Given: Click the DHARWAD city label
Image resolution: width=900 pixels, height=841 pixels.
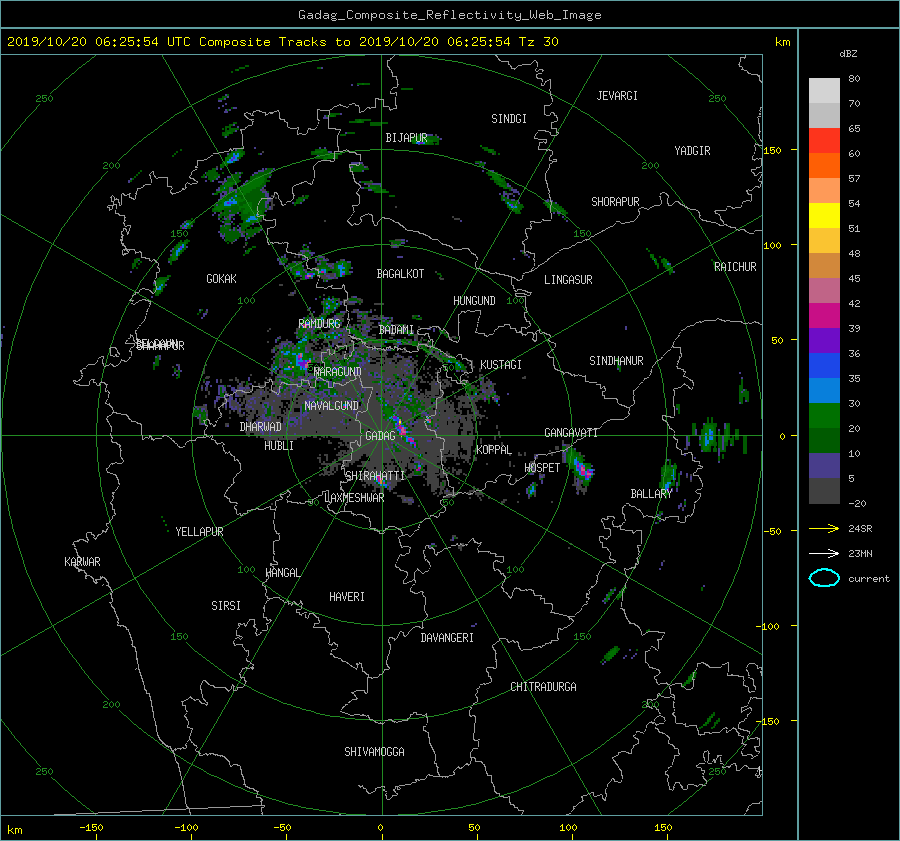Looking at the screenshot, I should coord(261,427).
